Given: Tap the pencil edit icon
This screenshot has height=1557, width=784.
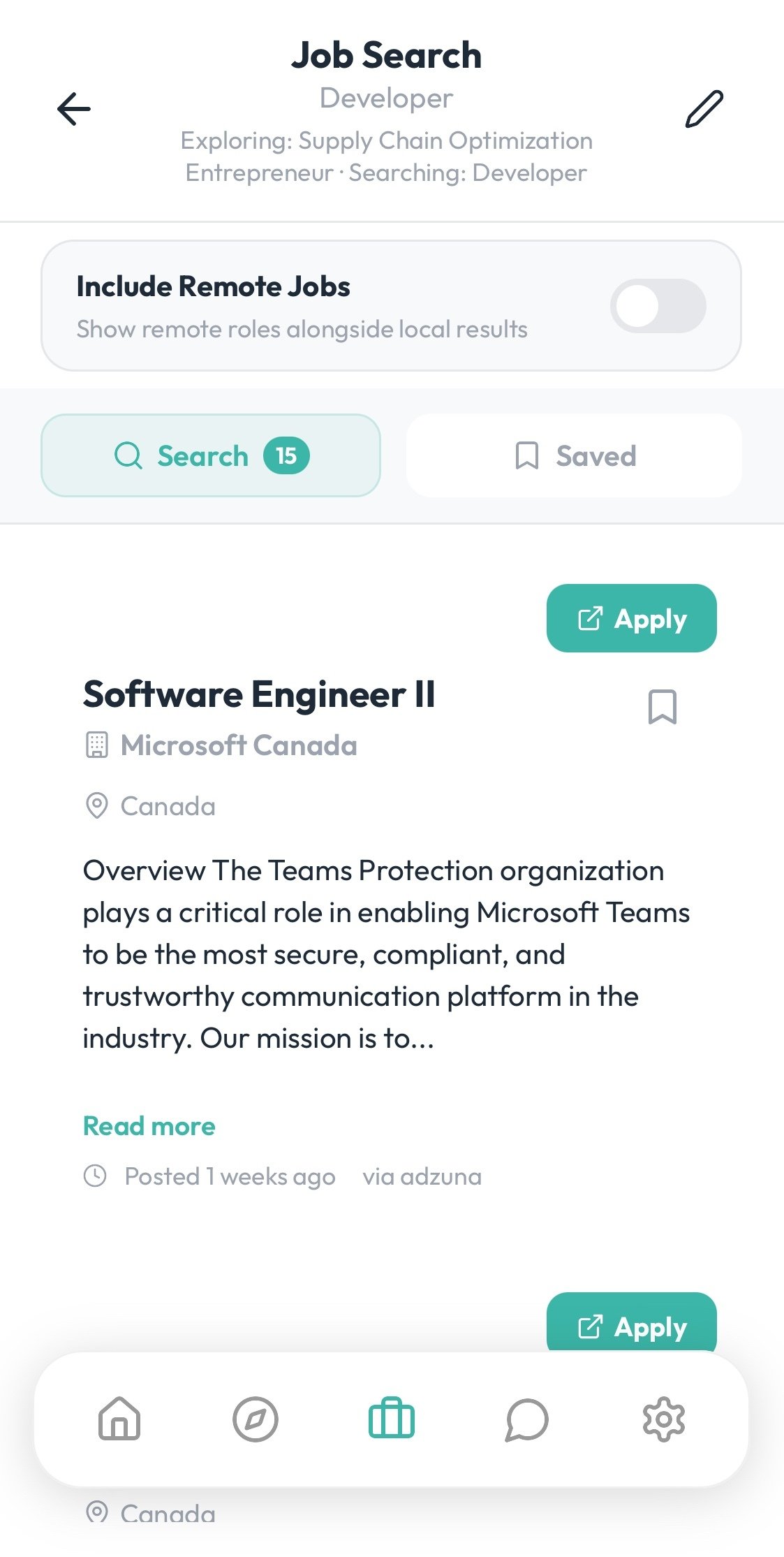Looking at the screenshot, I should [704, 109].
